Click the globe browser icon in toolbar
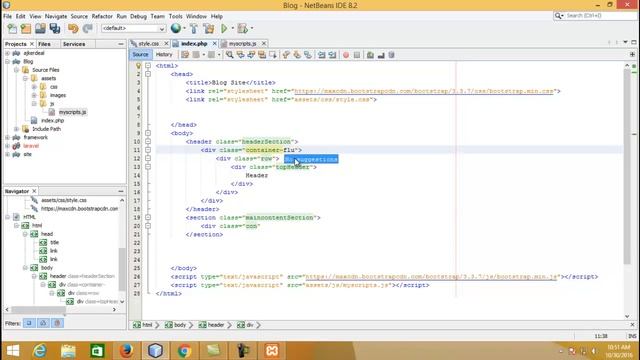640x360 pixels. pos(176,28)
